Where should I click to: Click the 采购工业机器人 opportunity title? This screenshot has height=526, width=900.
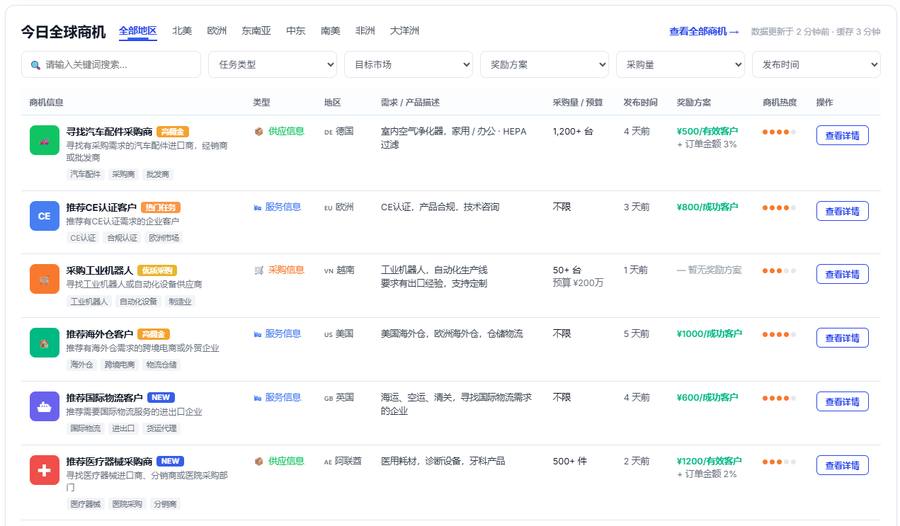(x=99, y=270)
